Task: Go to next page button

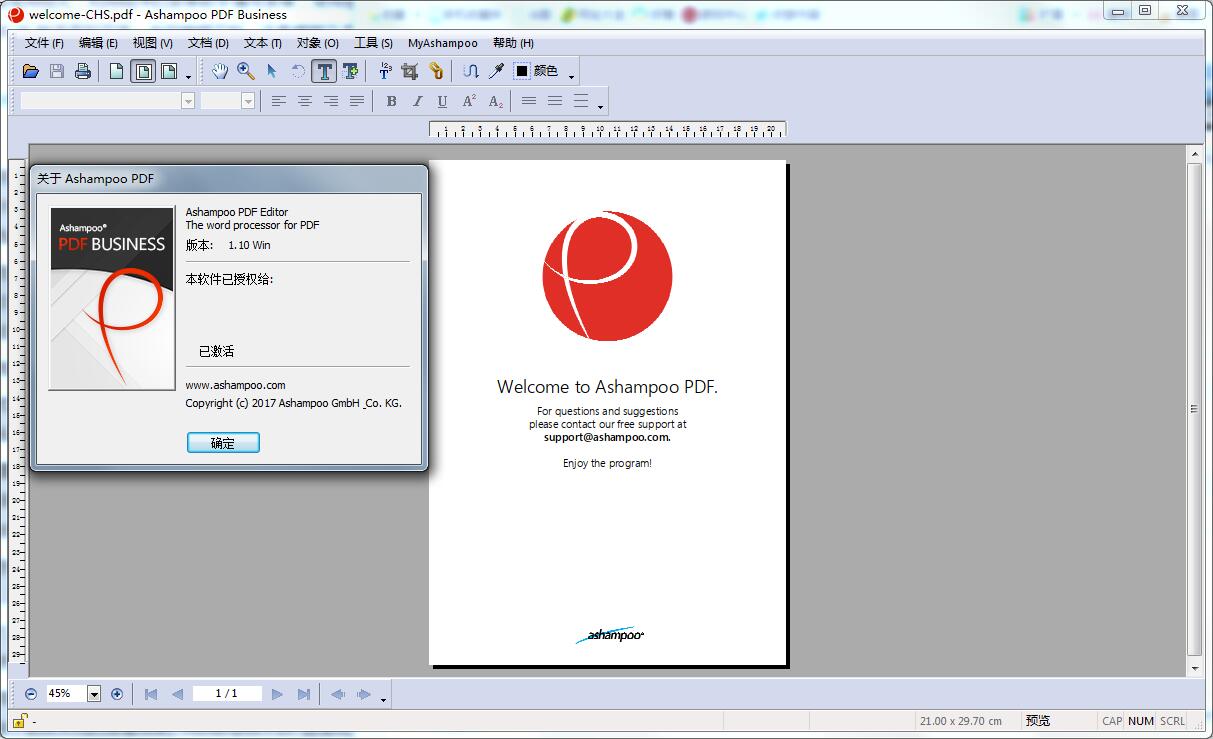Action: pos(278,693)
